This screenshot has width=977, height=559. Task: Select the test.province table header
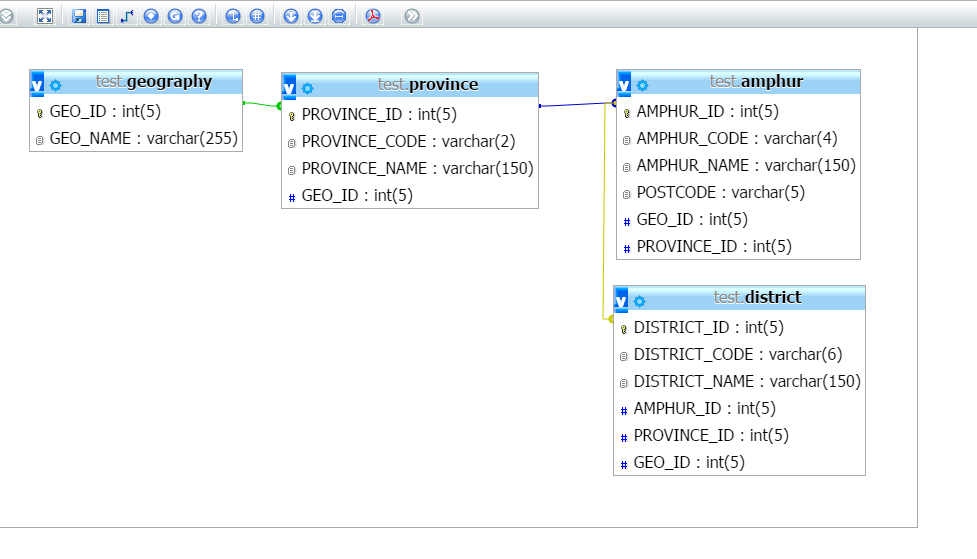tap(428, 85)
